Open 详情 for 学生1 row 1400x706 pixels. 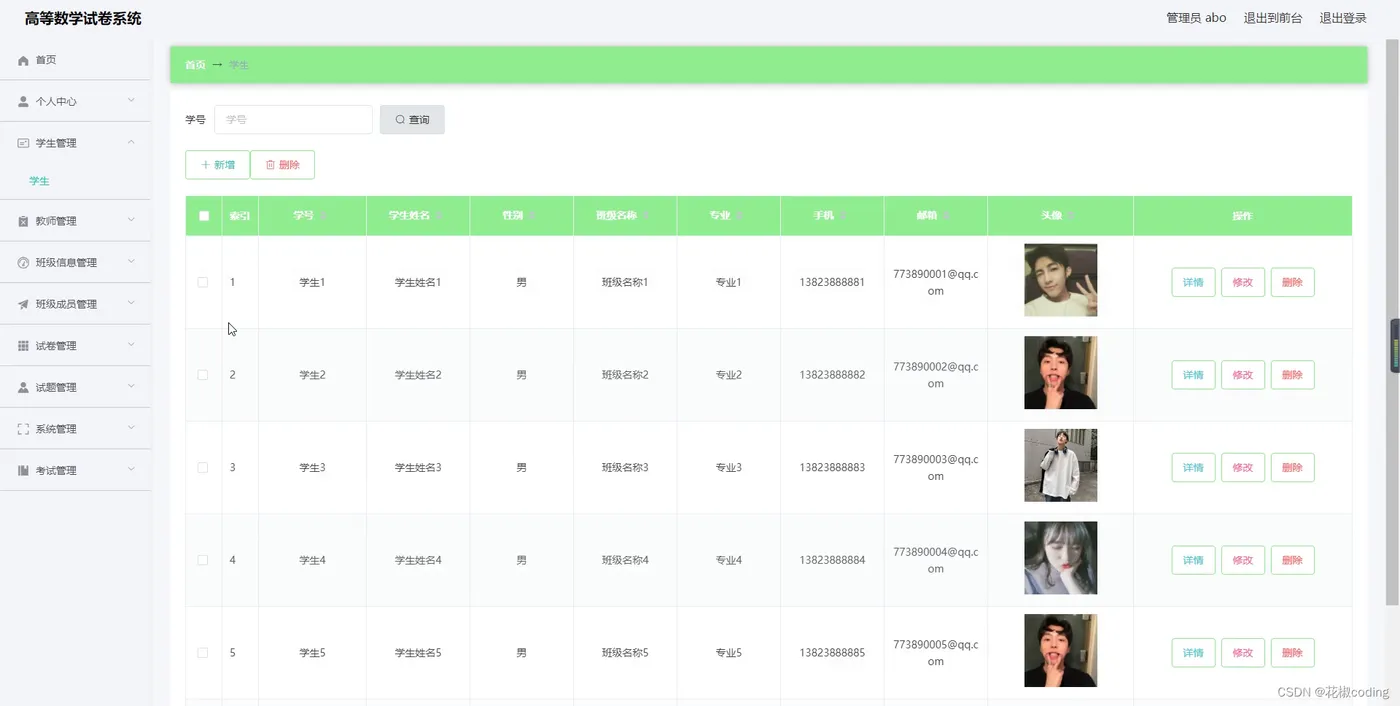click(1193, 283)
